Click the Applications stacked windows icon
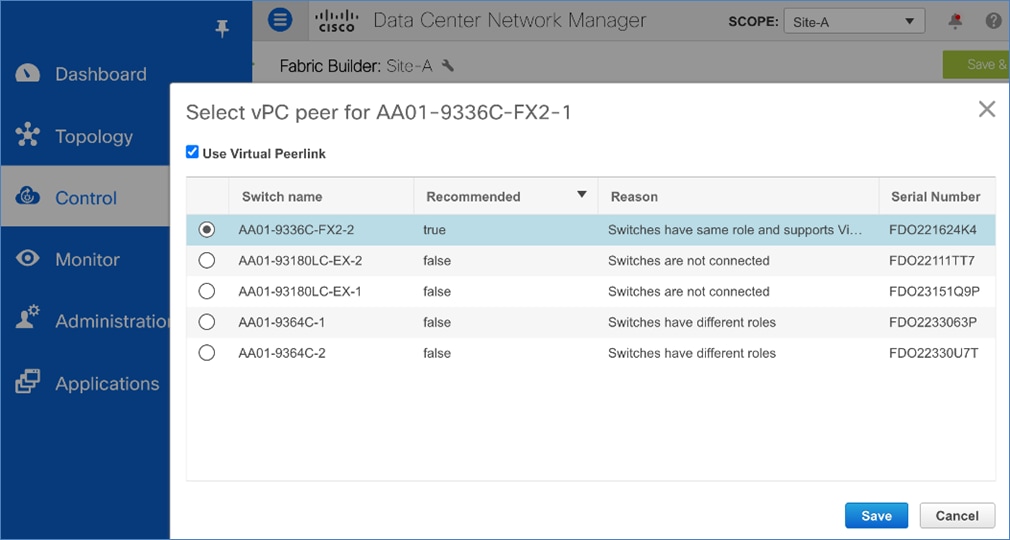Viewport: 1010px width, 540px height. click(28, 381)
